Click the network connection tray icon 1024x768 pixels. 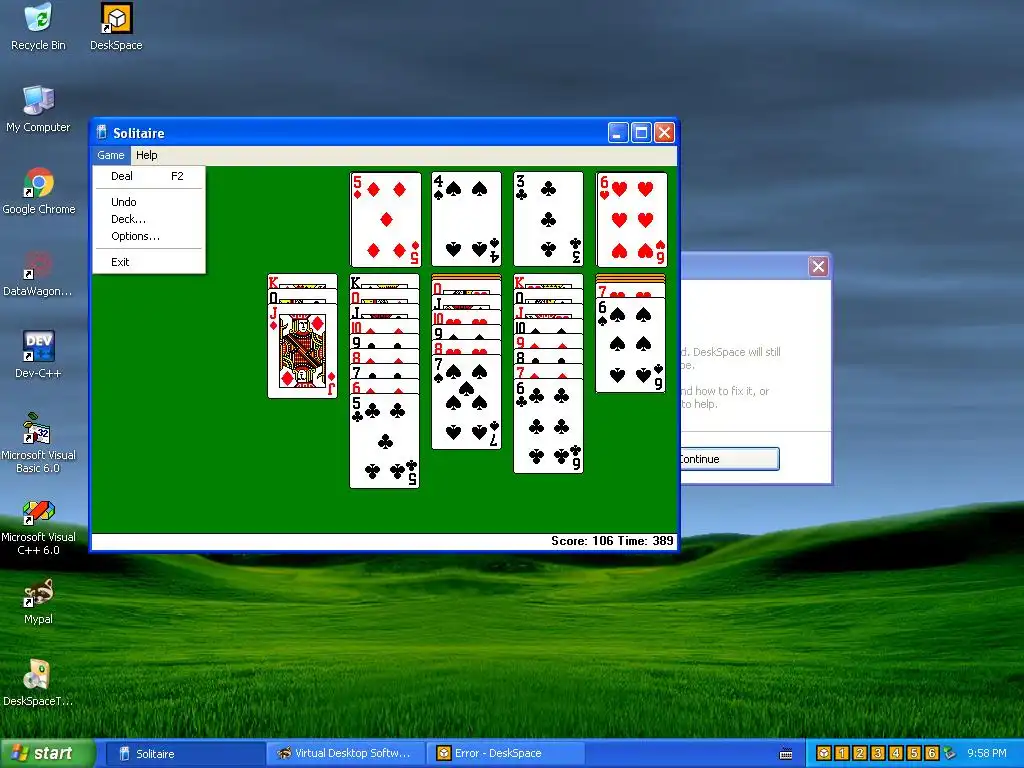click(x=950, y=753)
